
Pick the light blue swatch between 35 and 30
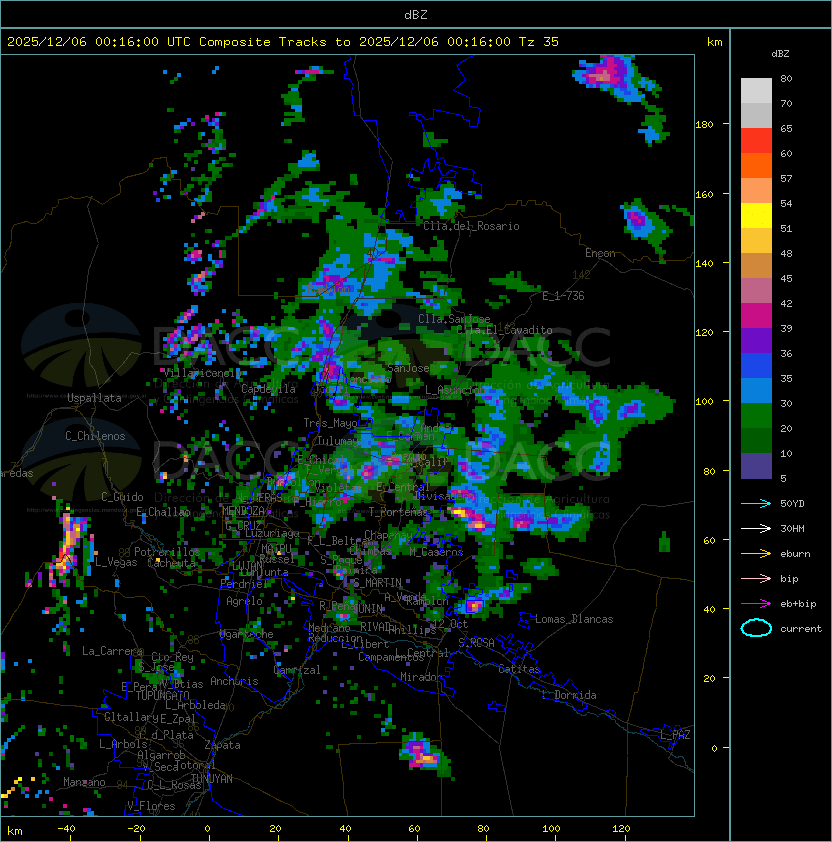[756, 391]
